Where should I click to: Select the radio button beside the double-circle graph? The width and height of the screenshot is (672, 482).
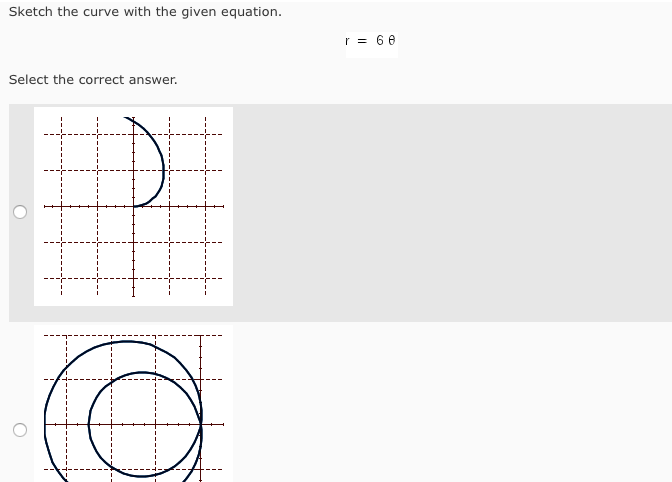click(20, 430)
